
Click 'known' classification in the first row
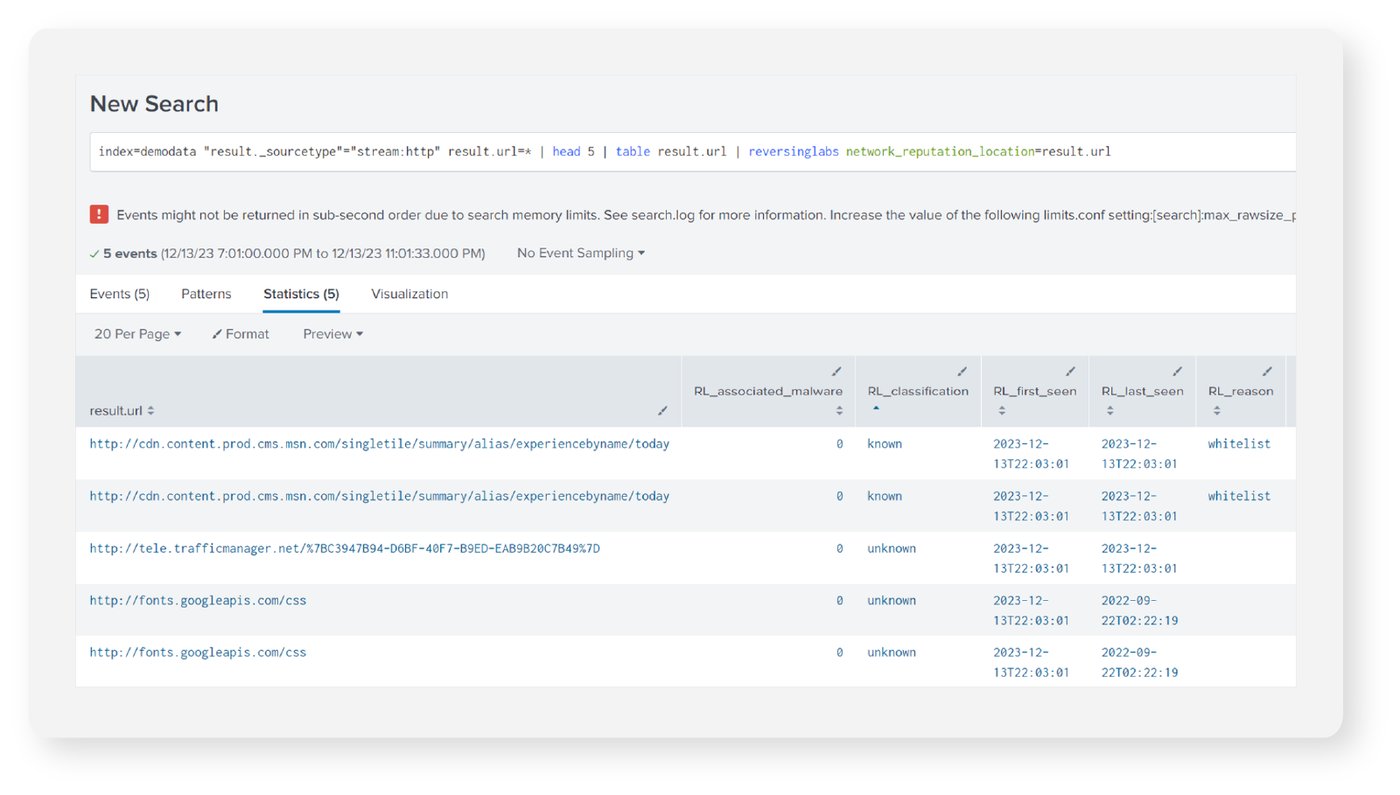pyautogui.click(x=885, y=443)
